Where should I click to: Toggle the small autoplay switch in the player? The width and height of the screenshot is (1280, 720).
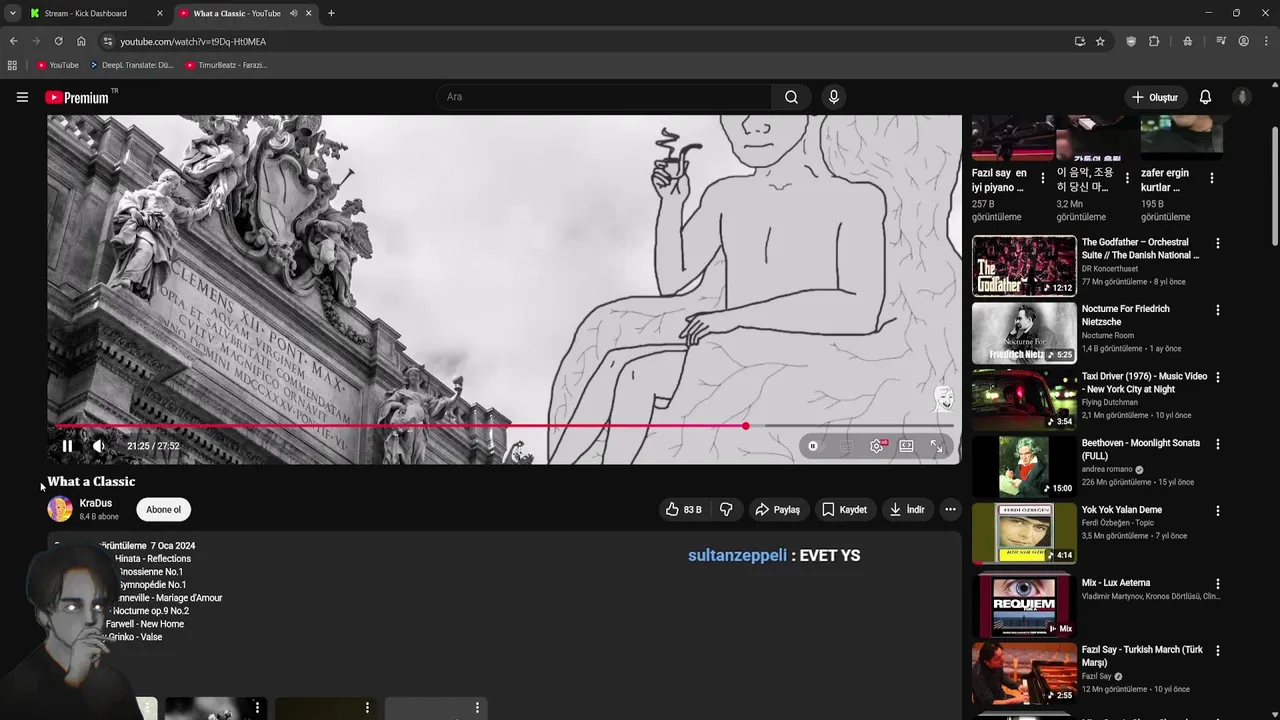click(812, 446)
